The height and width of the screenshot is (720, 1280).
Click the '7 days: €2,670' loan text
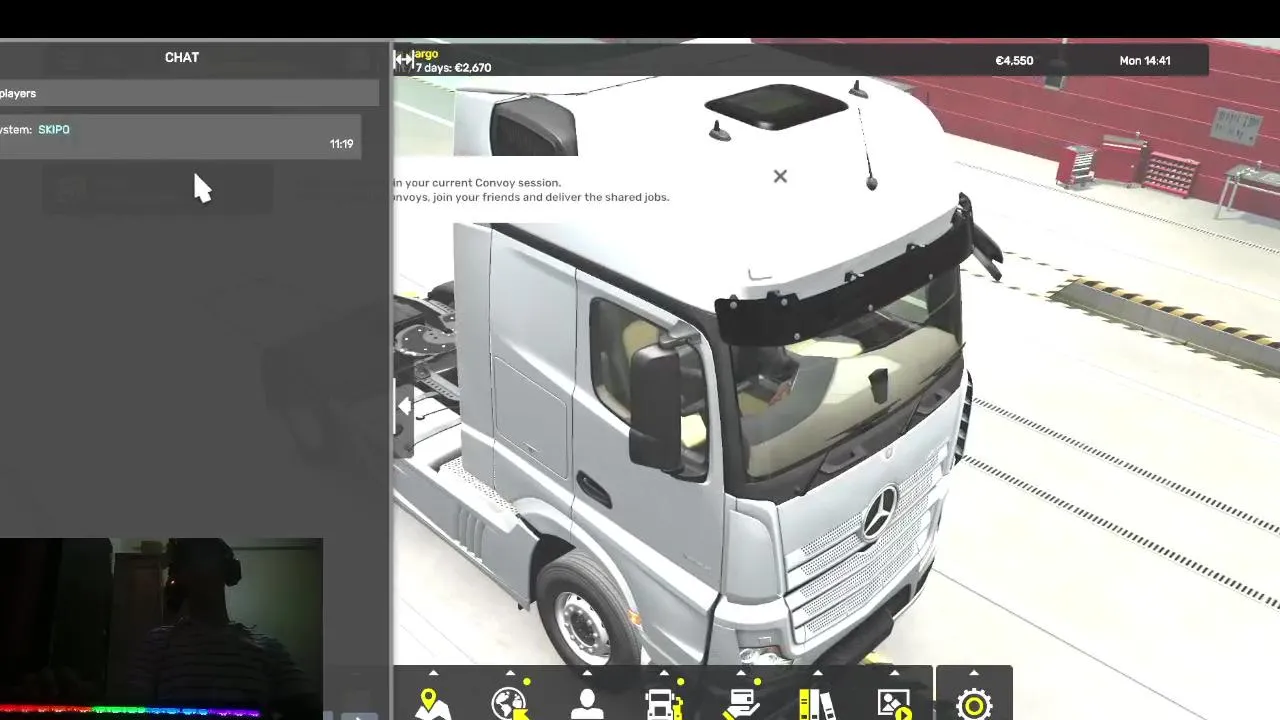(453, 68)
